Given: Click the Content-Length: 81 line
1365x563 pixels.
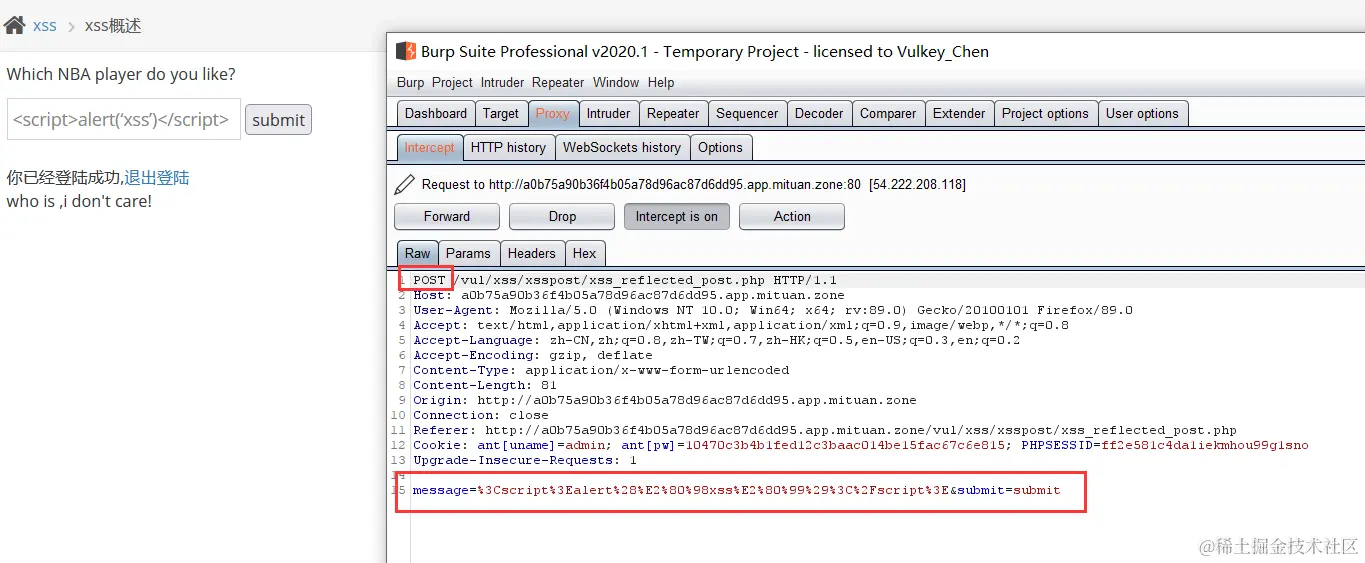Looking at the screenshot, I should coord(485,386).
